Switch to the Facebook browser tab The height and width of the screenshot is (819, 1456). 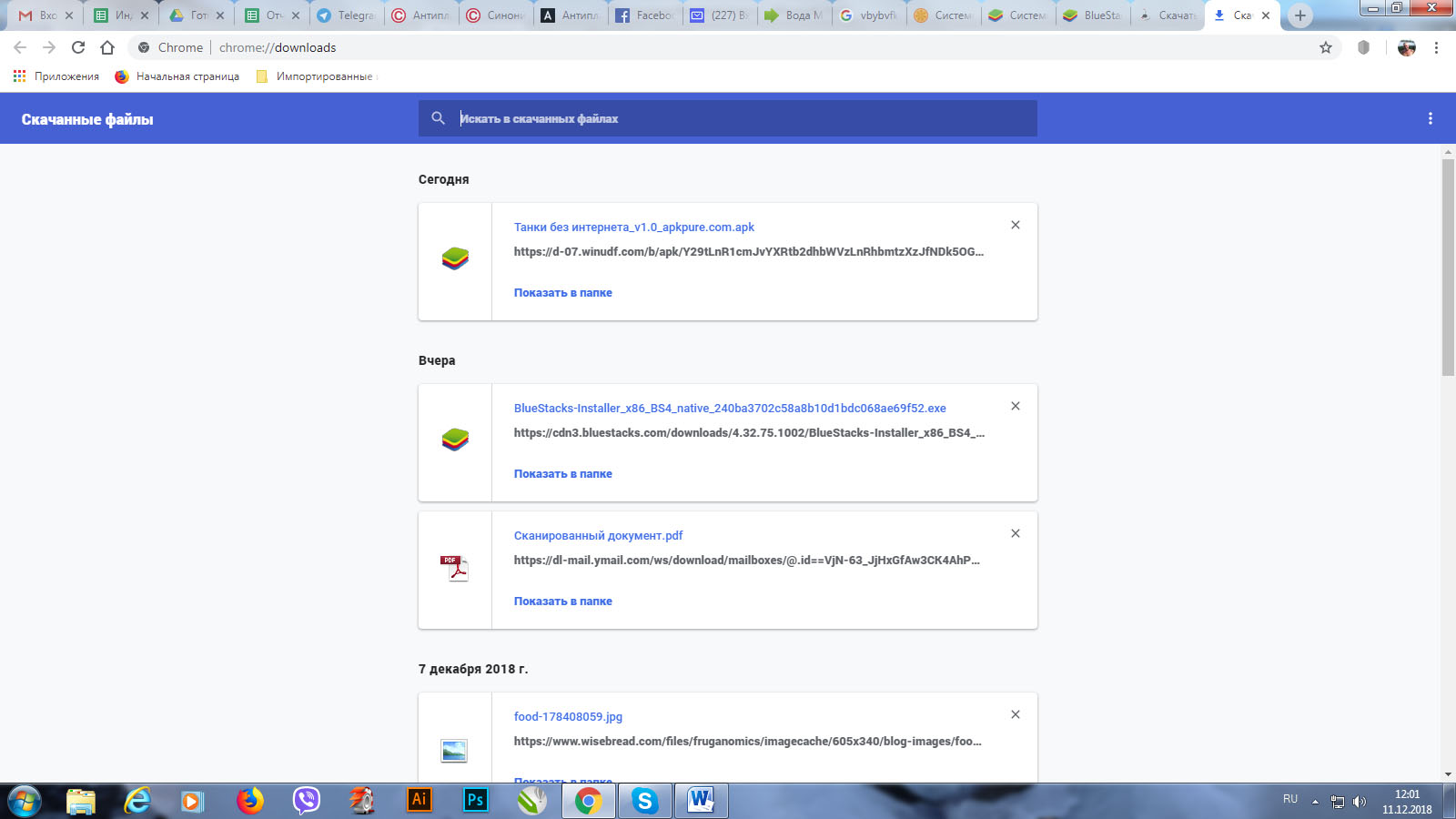[x=644, y=15]
